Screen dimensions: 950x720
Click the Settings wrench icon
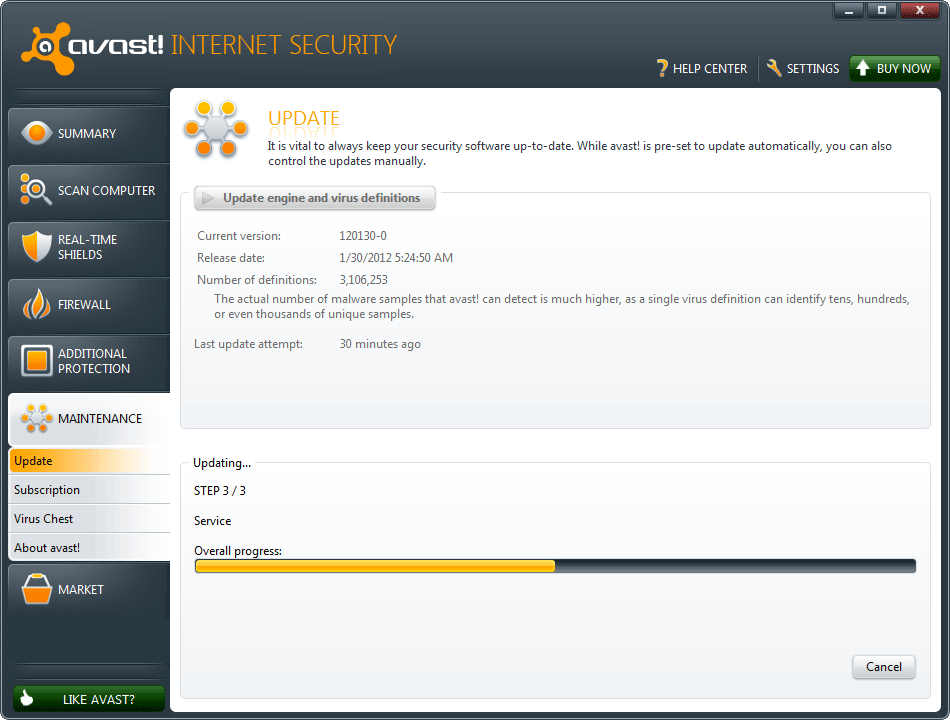click(x=774, y=68)
